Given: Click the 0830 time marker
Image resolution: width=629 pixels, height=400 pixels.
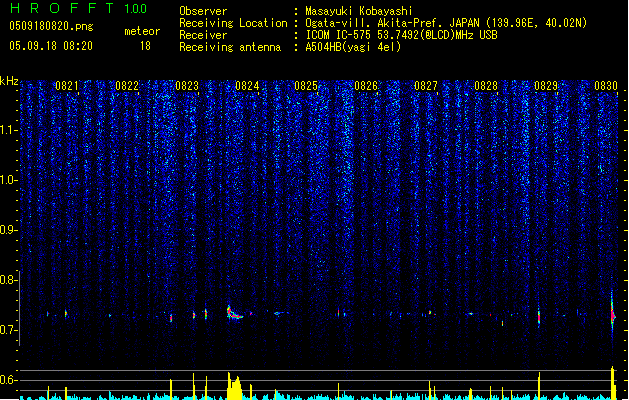Looking at the screenshot, I should (x=606, y=86).
